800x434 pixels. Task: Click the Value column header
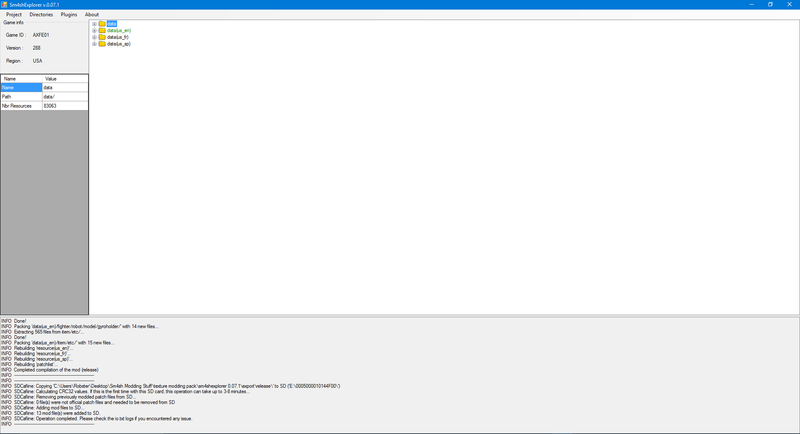[x=64, y=79]
